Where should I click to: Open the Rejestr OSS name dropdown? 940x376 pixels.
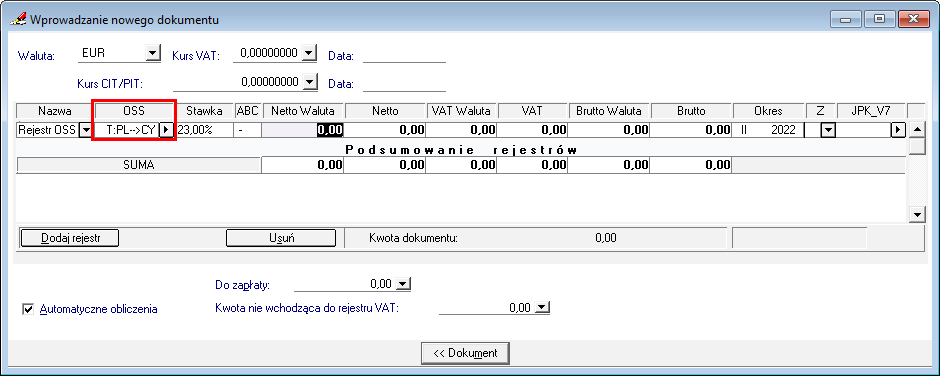tap(86, 130)
